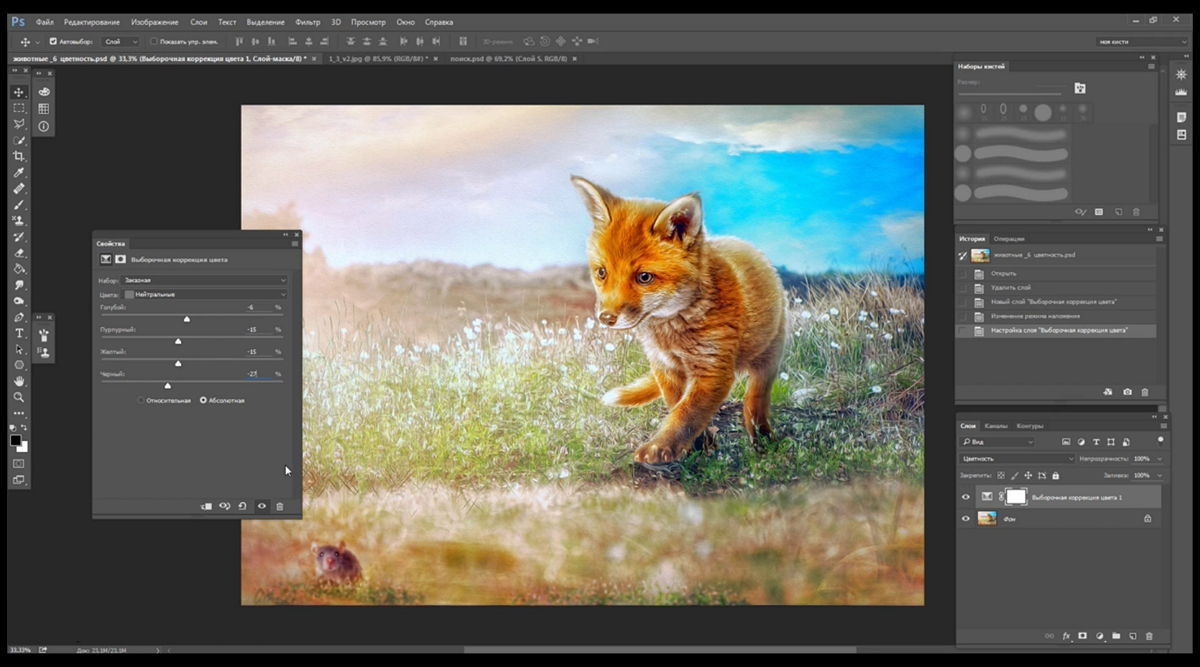Toggle layer visibility eye in Properties panel
Viewport: 1200px width, 667px height.
click(262, 506)
